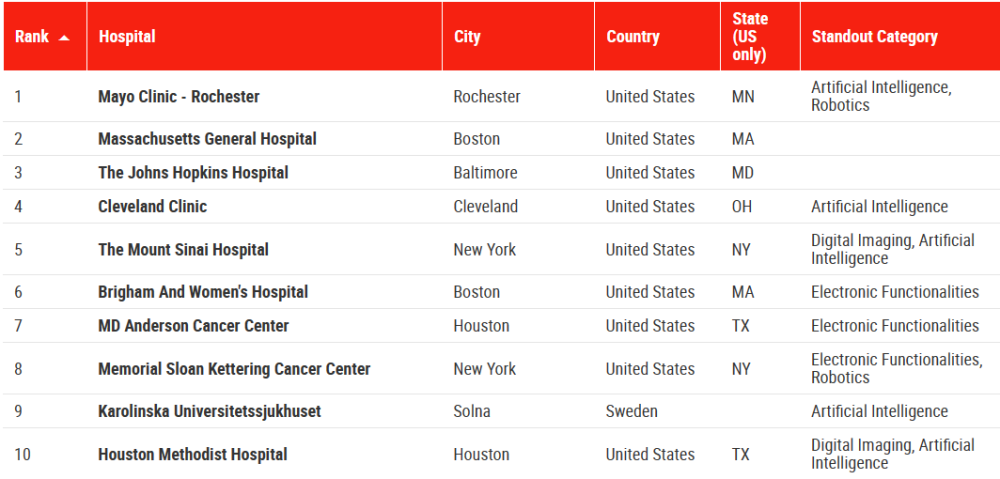Open Houston Methodist Hospital entry
1000x479 pixels.
pos(193,454)
